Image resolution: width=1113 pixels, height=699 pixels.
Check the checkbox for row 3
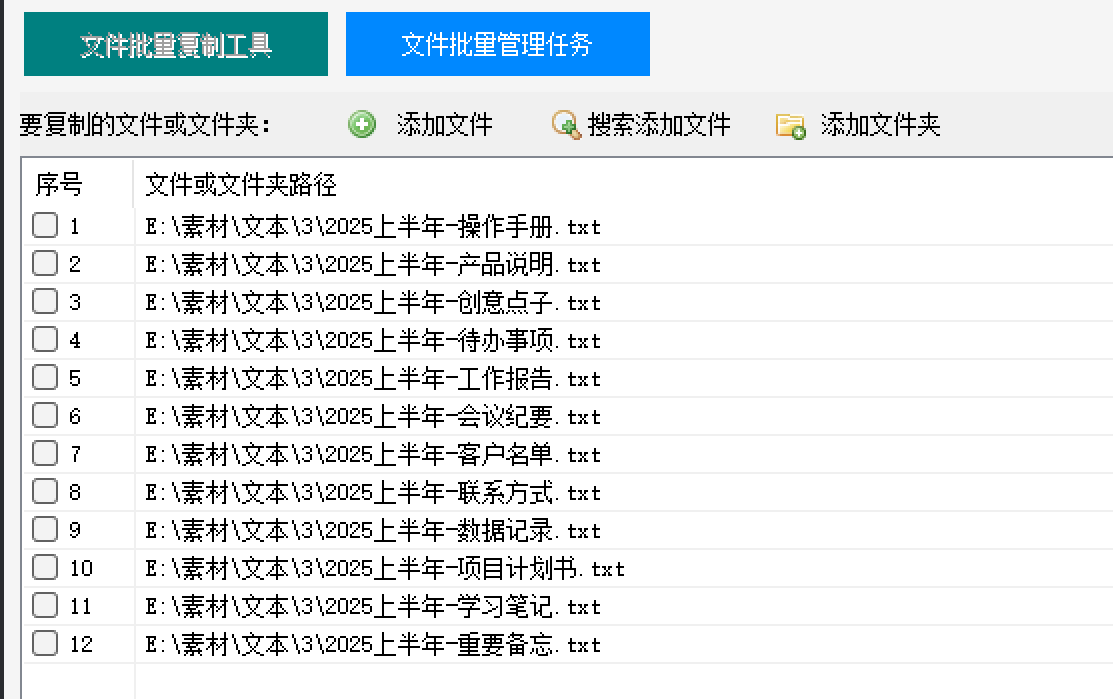[x=44, y=302]
